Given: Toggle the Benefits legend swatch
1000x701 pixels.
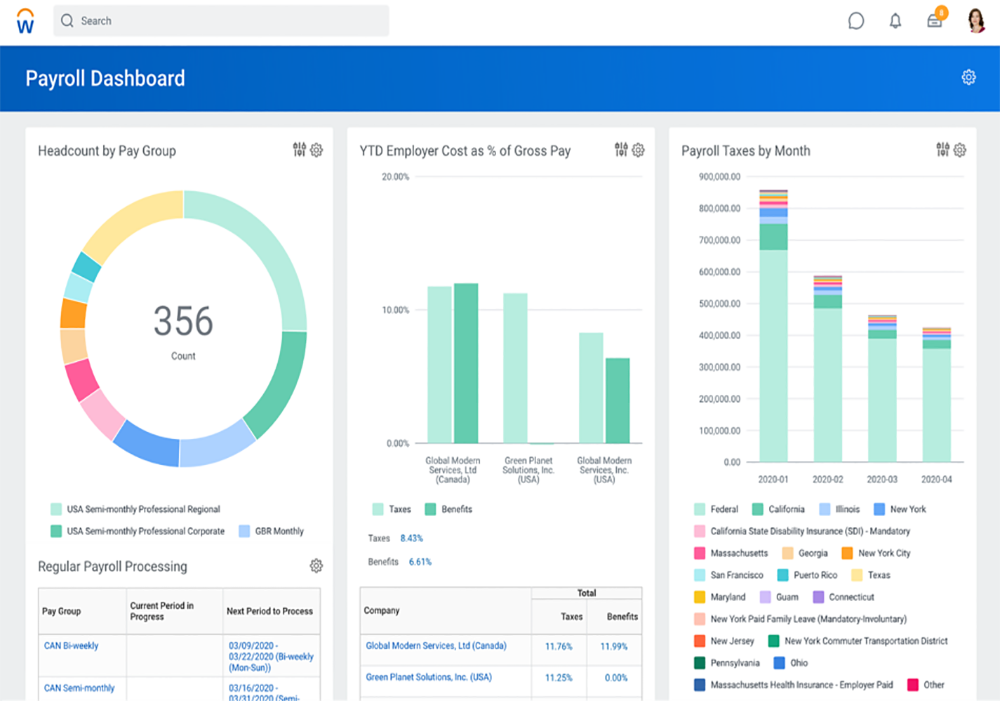Looking at the screenshot, I should pos(430,509).
